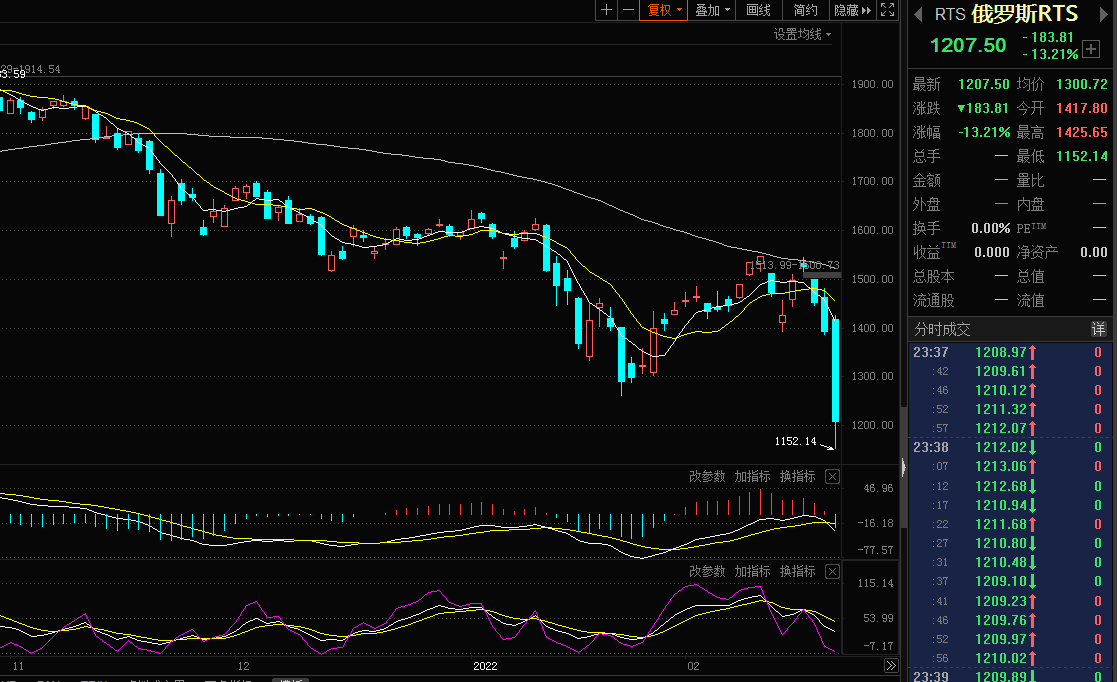Image resolution: width=1117 pixels, height=682 pixels.
Task: Collapse the right panel via splitter arrow
Action: tap(903, 465)
